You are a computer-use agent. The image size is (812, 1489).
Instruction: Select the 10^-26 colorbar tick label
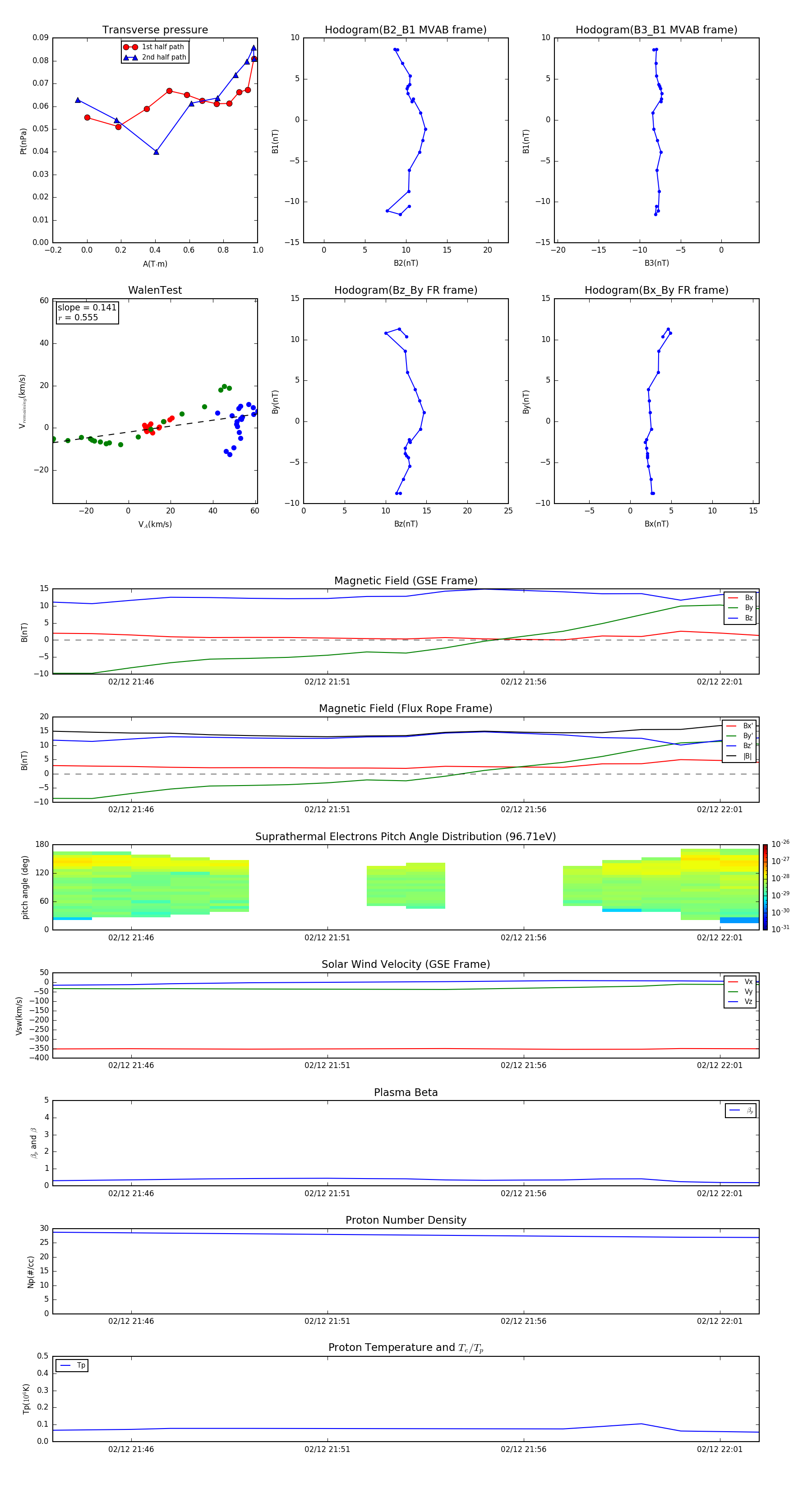coord(780,844)
